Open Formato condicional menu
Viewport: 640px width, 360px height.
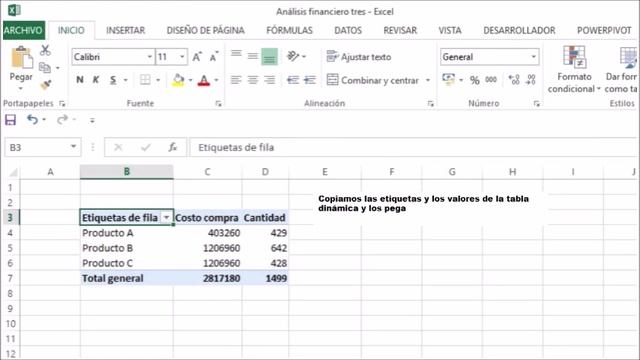pyautogui.click(x=574, y=69)
